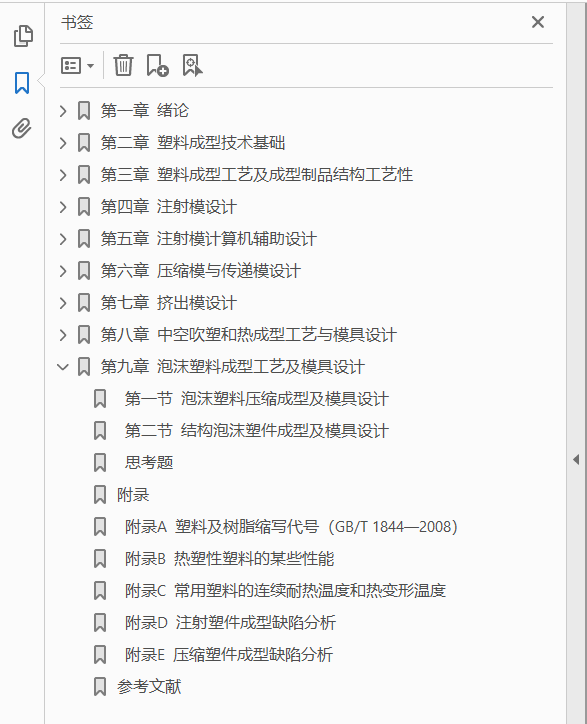Expand 第八章 中空吹塑 chevron

point(63,335)
